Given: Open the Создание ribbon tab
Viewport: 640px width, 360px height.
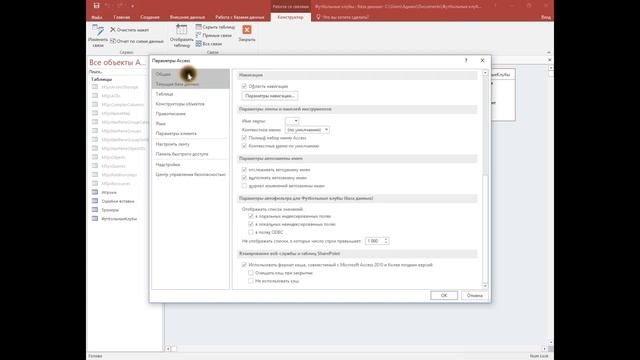Looking at the screenshot, I should point(150,17).
